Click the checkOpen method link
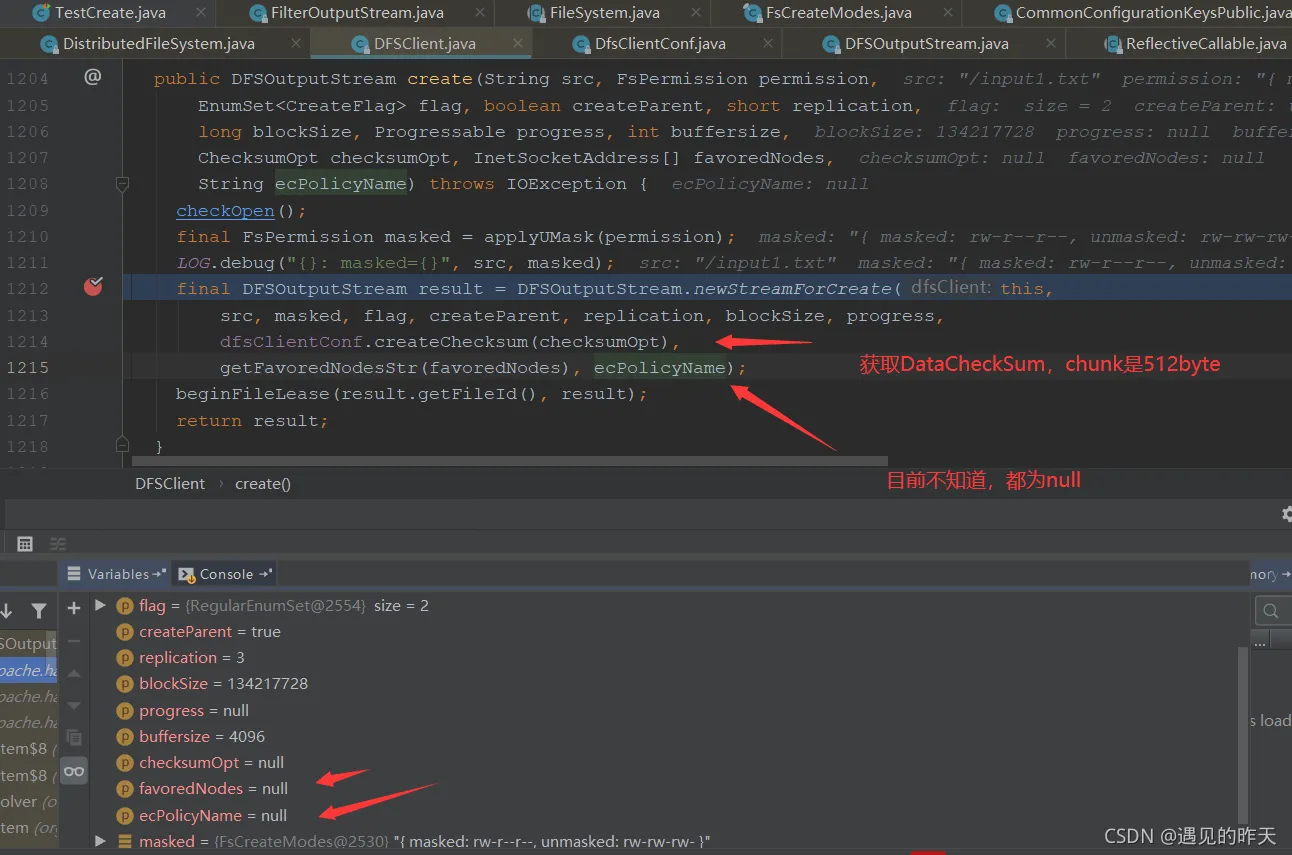The height and width of the screenshot is (855, 1292). [225, 211]
